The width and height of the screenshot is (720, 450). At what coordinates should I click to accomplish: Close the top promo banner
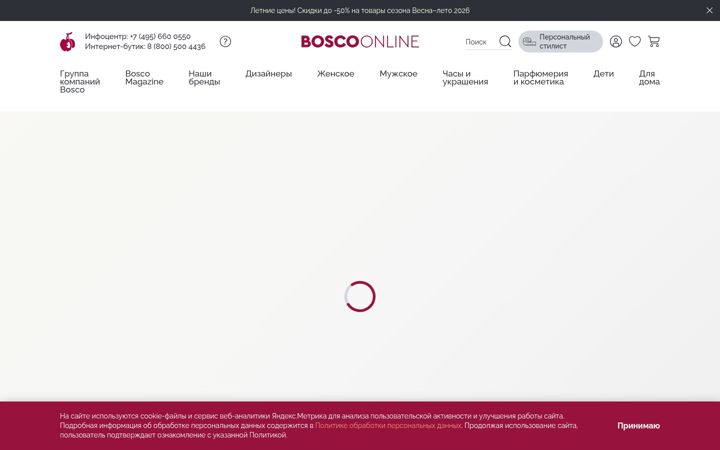pyautogui.click(x=709, y=10)
